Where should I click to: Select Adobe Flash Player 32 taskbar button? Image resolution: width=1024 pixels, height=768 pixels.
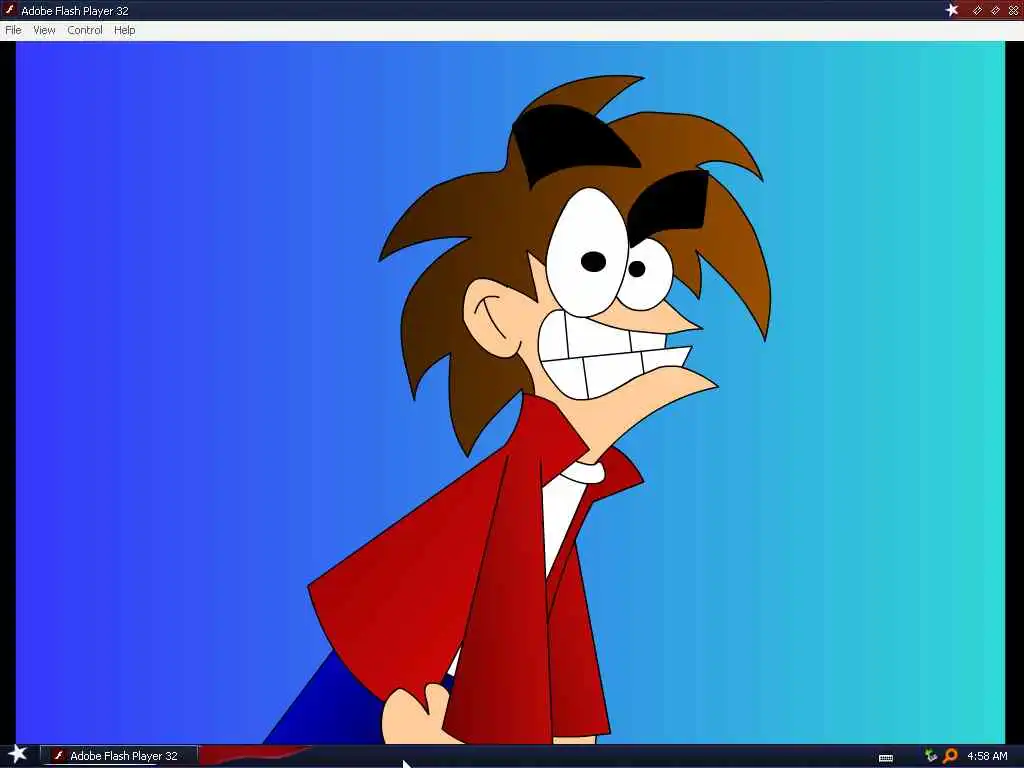click(x=118, y=756)
